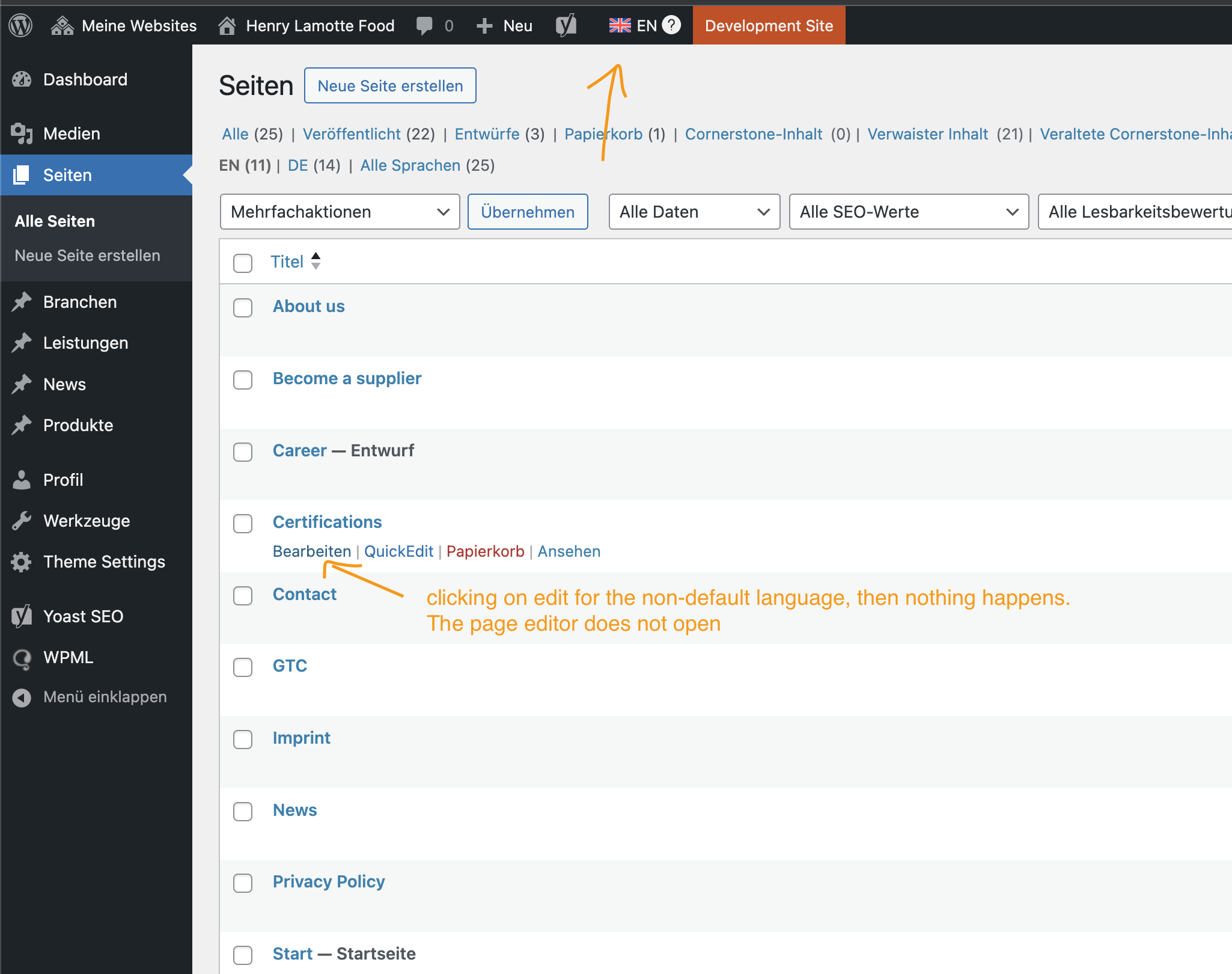Screen dimensions: 1232x974
Task: Check the Become a supplier checkbox
Action: [243, 379]
